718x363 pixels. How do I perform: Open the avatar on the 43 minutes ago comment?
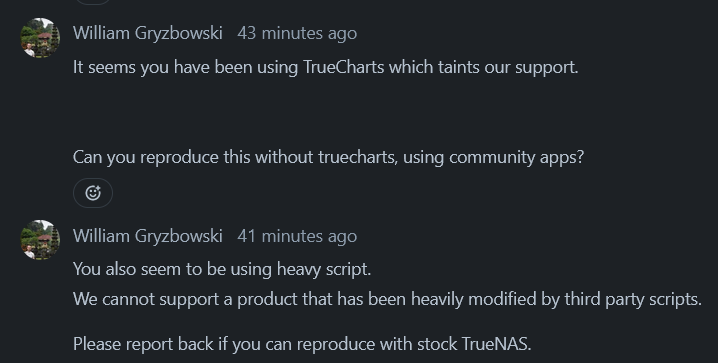coord(40,38)
